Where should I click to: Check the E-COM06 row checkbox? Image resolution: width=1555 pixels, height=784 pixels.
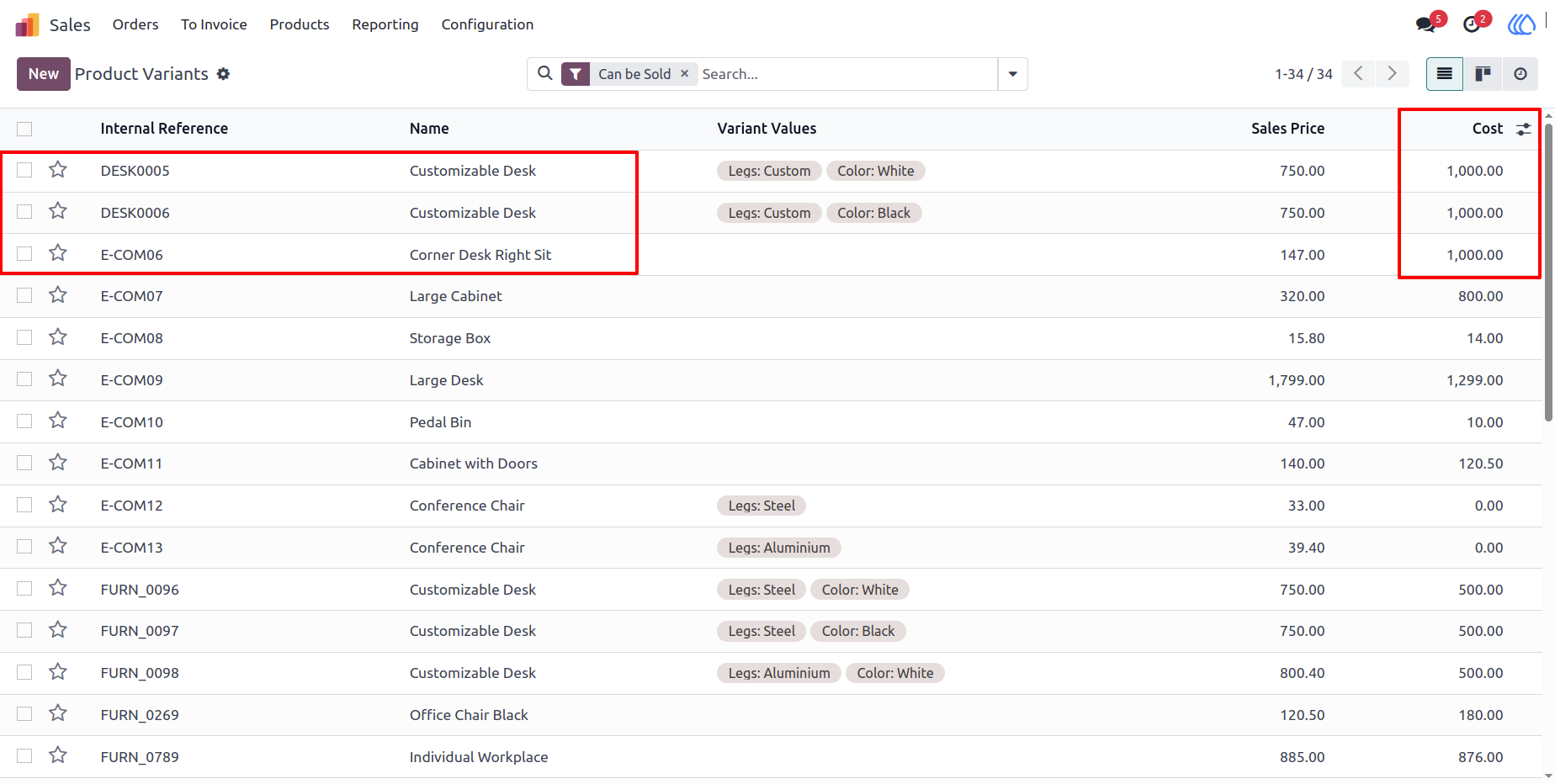(24, 254)
